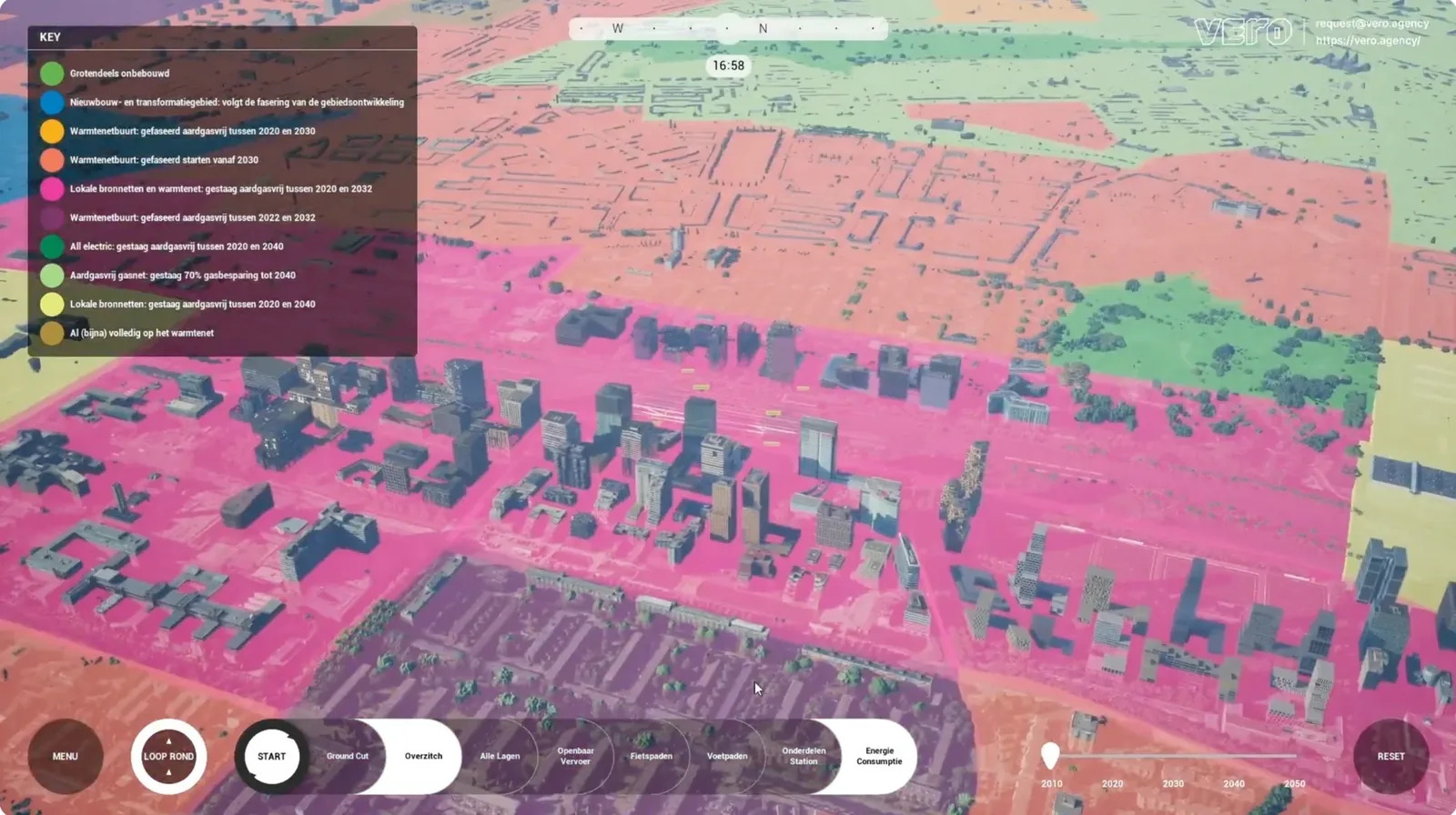Click the 'Grotendeels onbebouwd' legend text

coord(119,74)
